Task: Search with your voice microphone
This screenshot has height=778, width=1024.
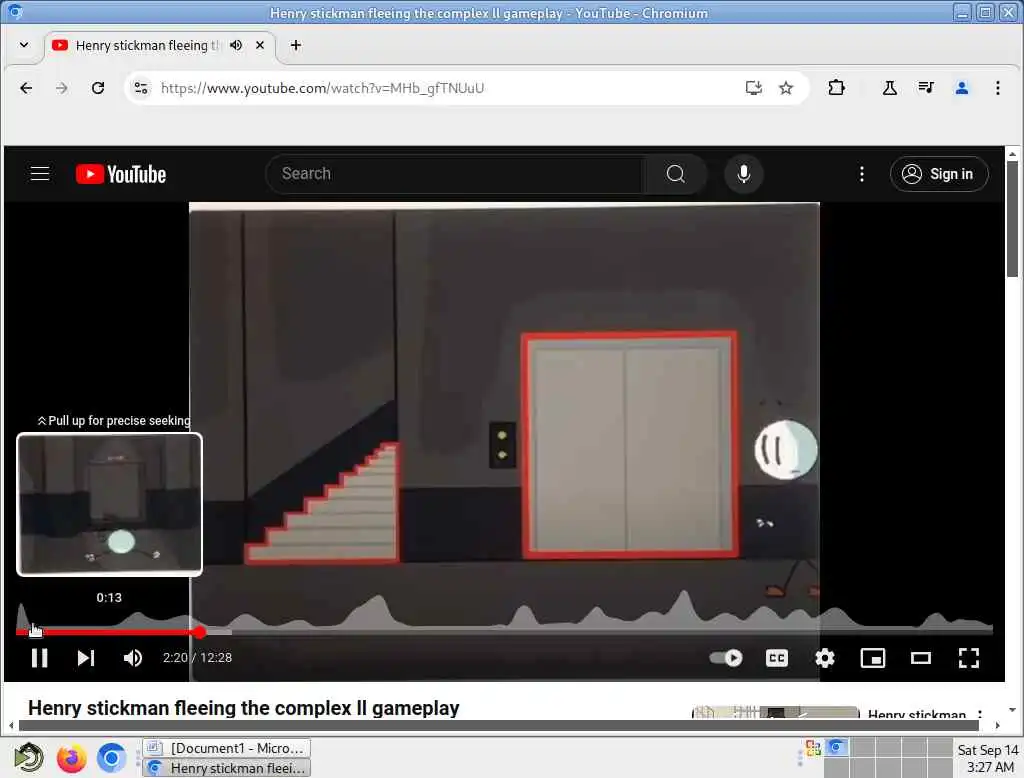Action: coord(744,174)
